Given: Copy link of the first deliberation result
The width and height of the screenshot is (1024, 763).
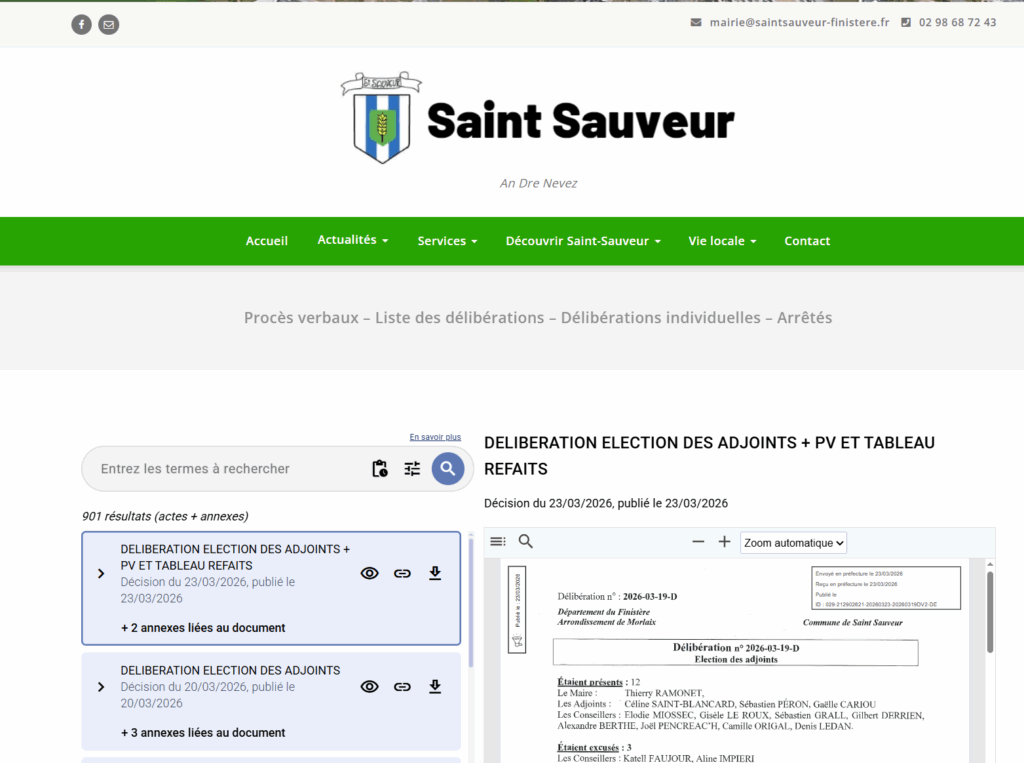Looking at the screenshot, I should [402, 573].
